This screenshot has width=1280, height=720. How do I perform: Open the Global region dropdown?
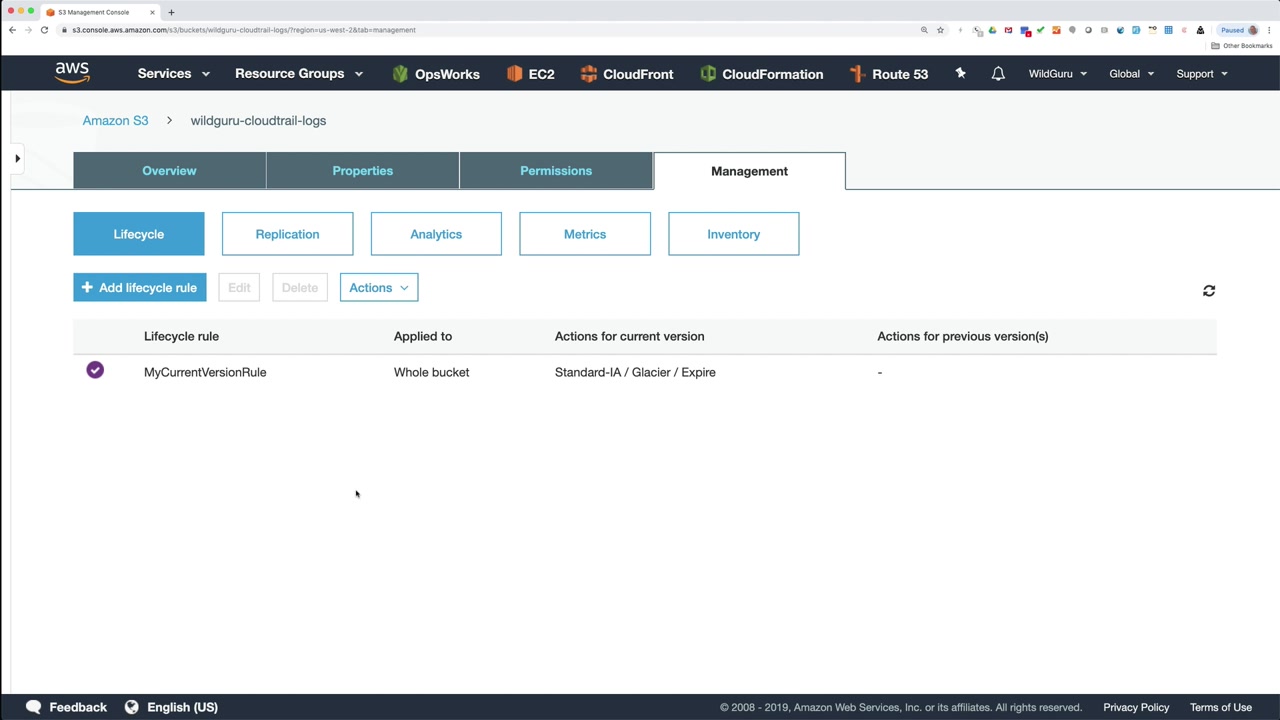(x=1132, y=74)
